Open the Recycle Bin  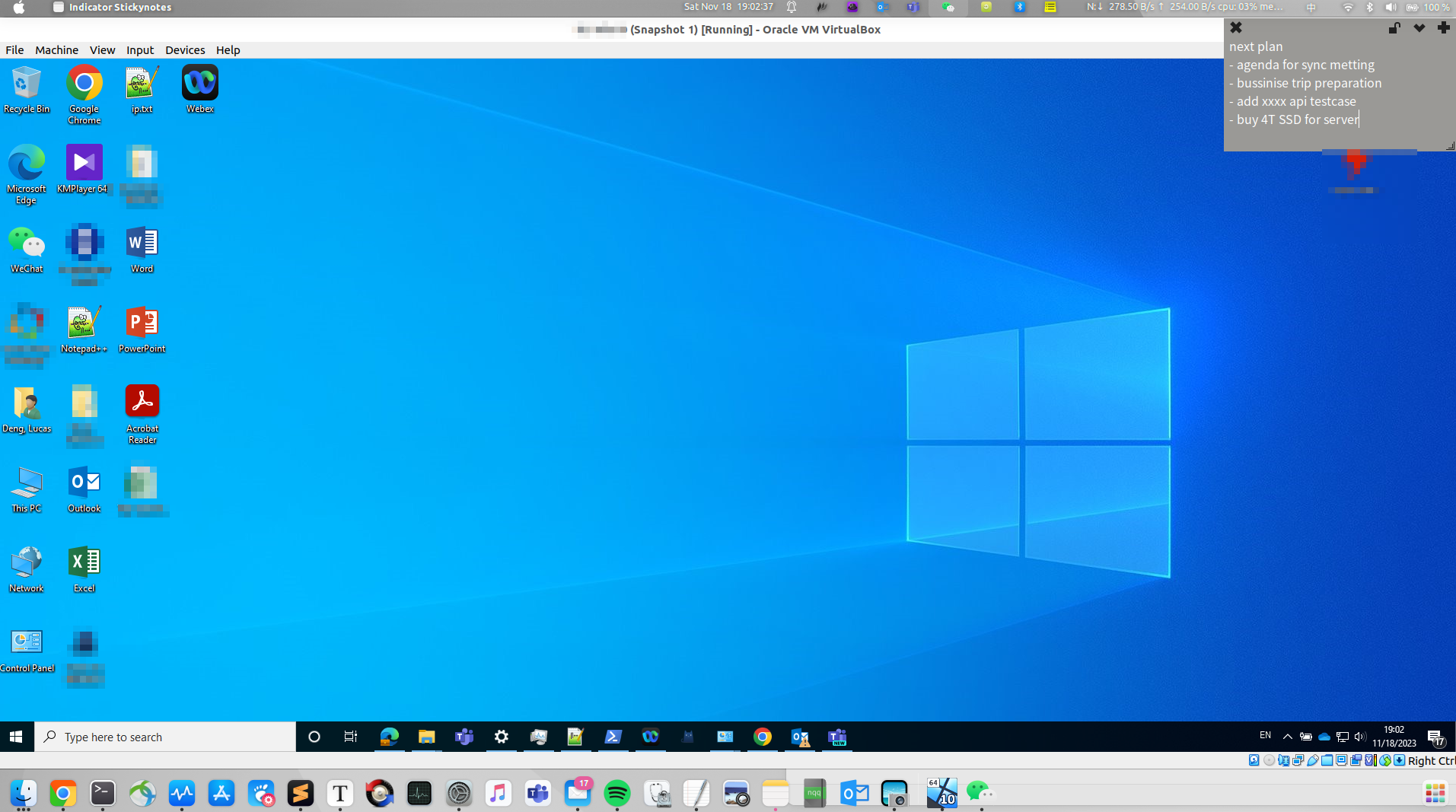26,84
